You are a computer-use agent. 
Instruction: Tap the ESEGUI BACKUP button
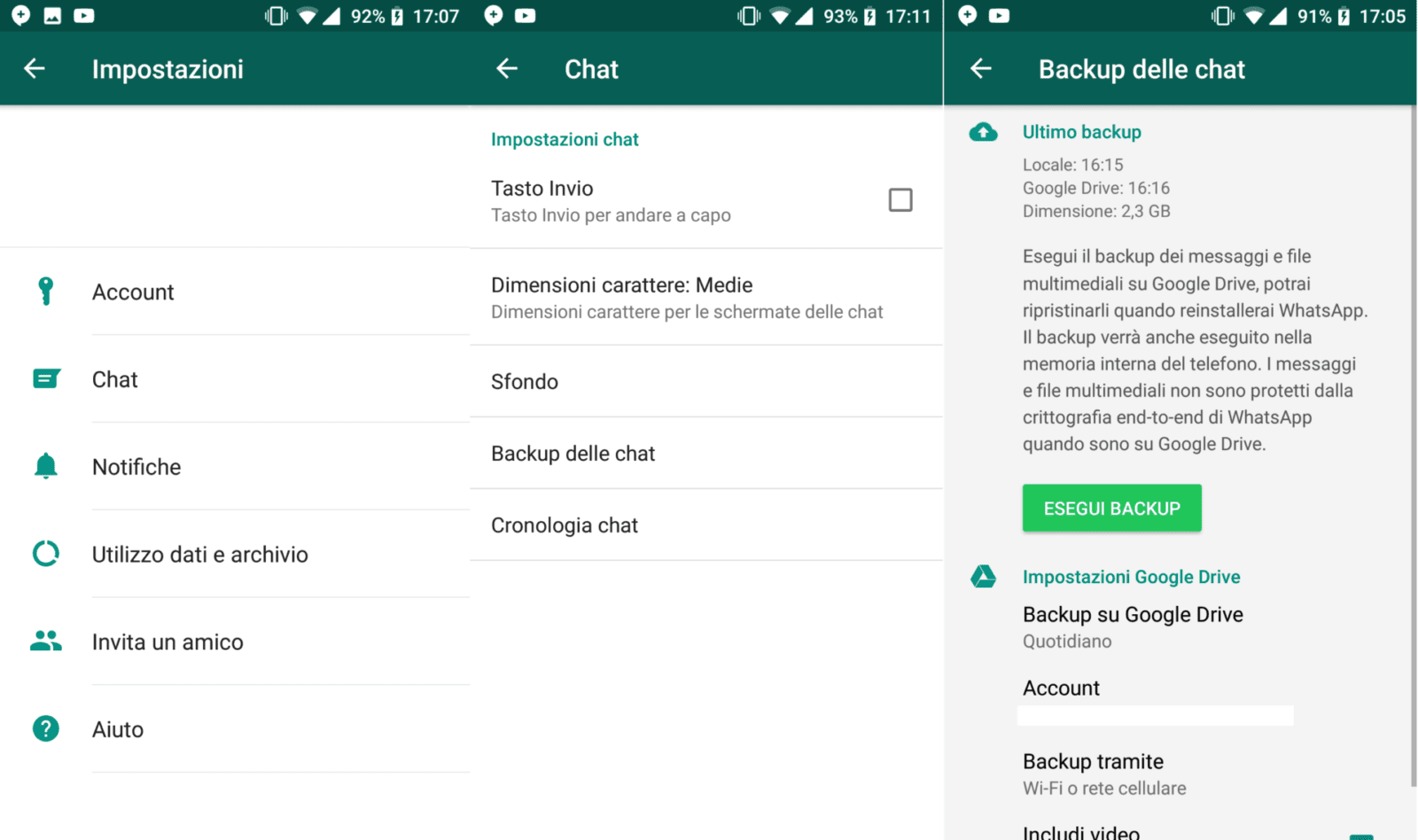click(x=1112, y=508)
